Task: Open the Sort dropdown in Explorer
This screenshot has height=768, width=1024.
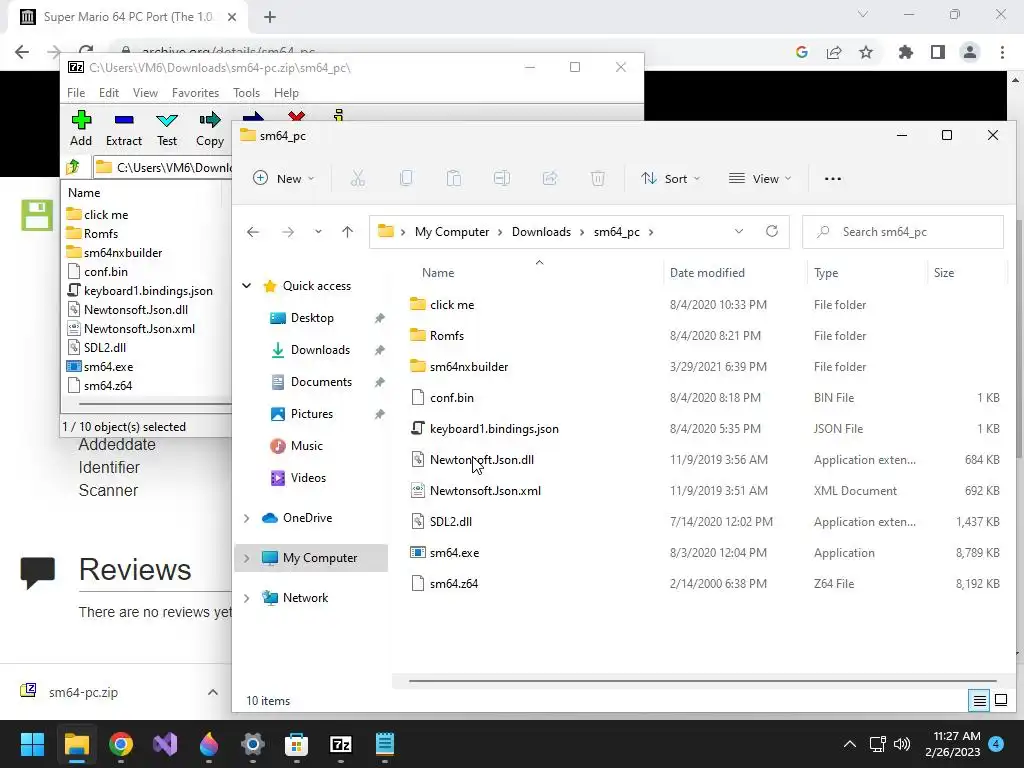Action: (x=670, y=178)
